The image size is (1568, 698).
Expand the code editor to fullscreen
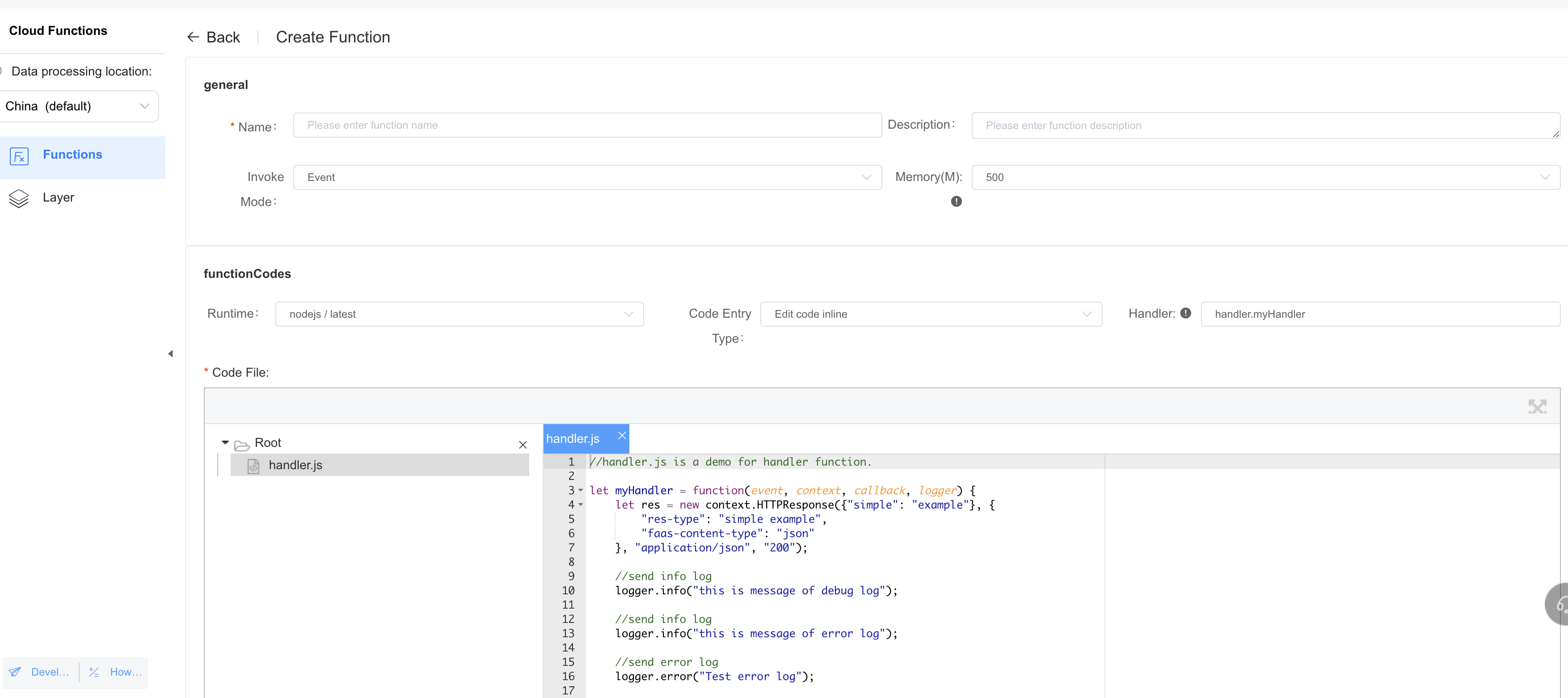(x=1538, y=407)
